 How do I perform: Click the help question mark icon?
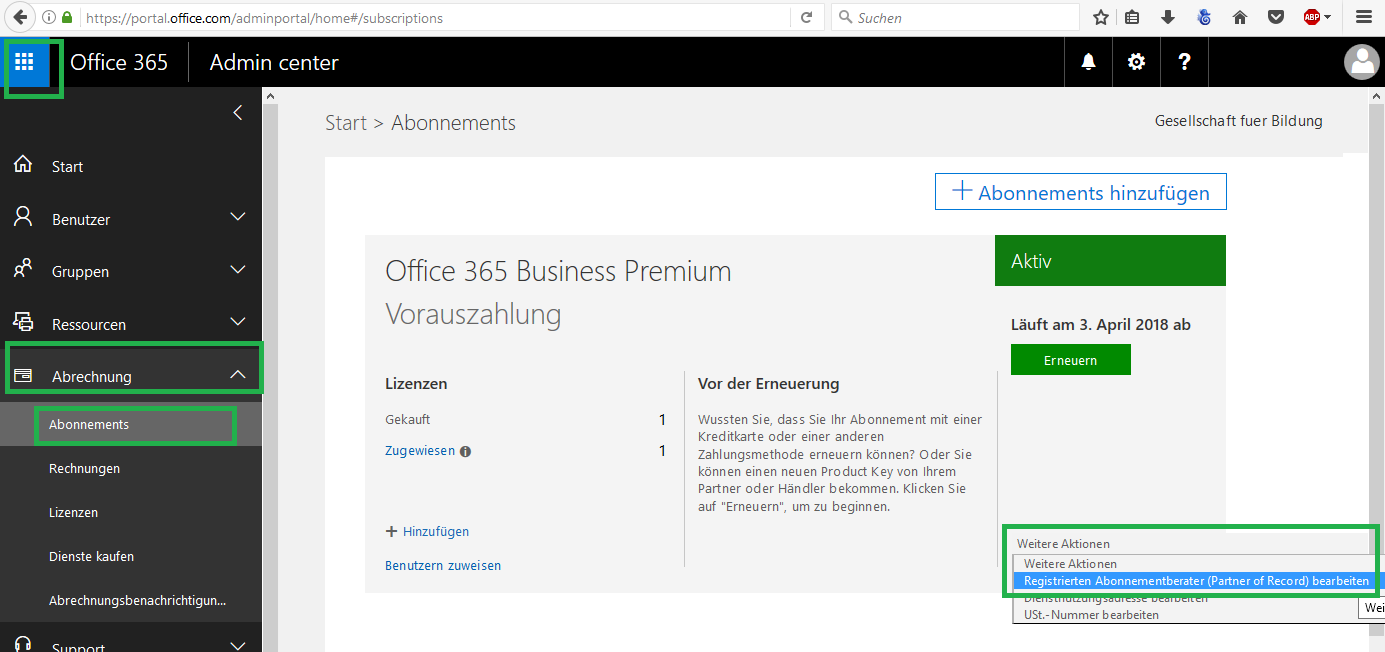tap(1184, 62)
